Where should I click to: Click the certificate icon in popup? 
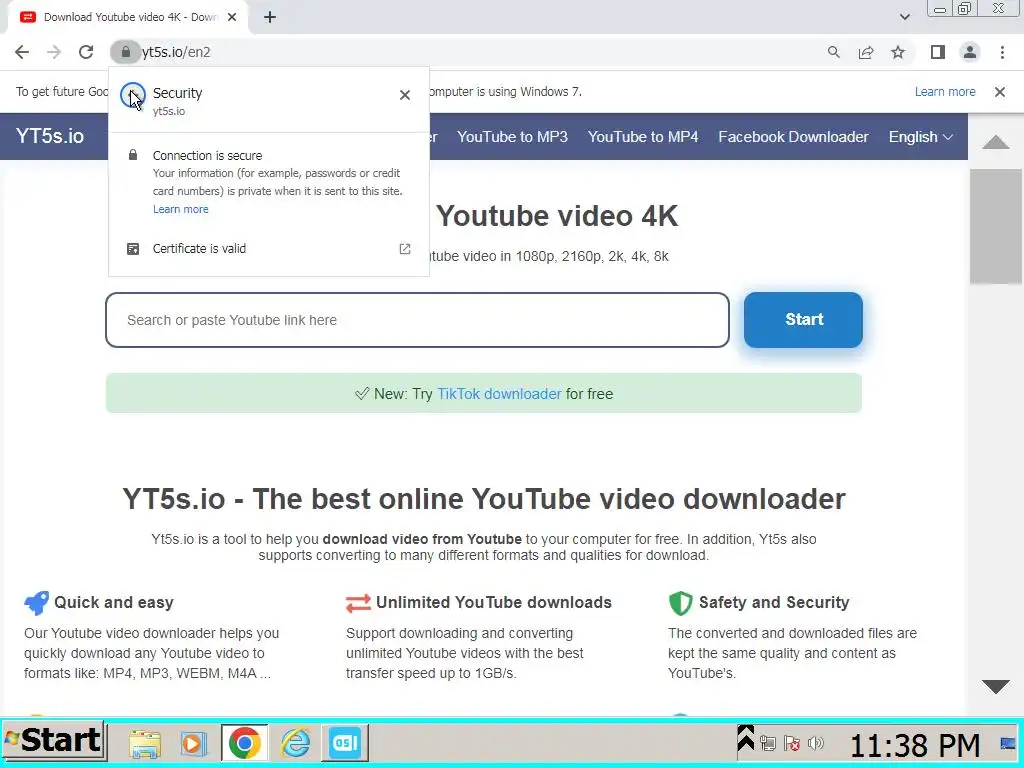click(133, 249)
